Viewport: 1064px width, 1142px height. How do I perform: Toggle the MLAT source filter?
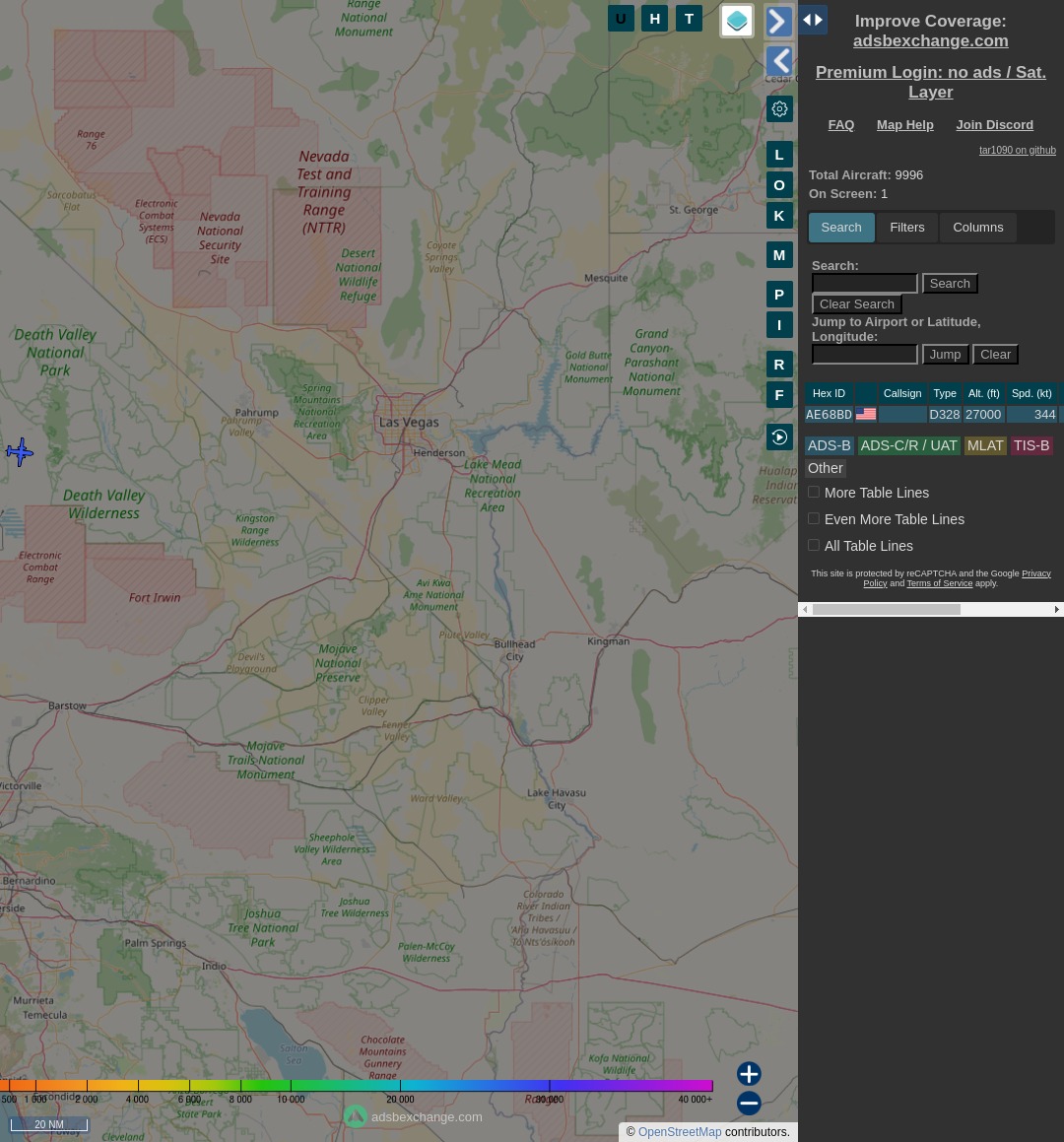tap(985, 445)
